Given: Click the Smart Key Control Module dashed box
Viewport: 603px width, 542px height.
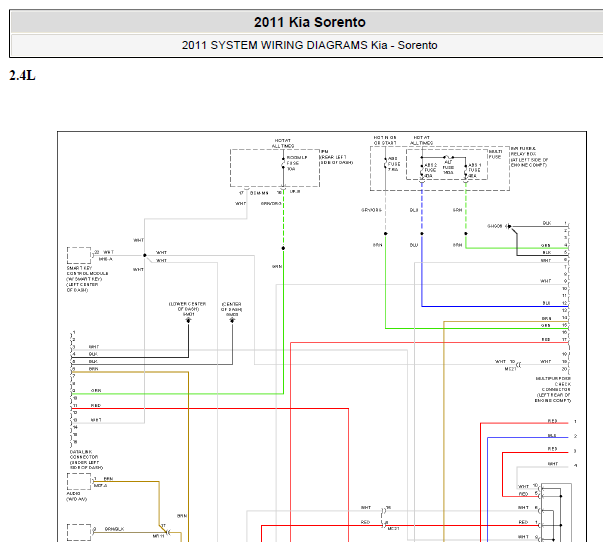Looking at the screenshot, I should 79,255.
